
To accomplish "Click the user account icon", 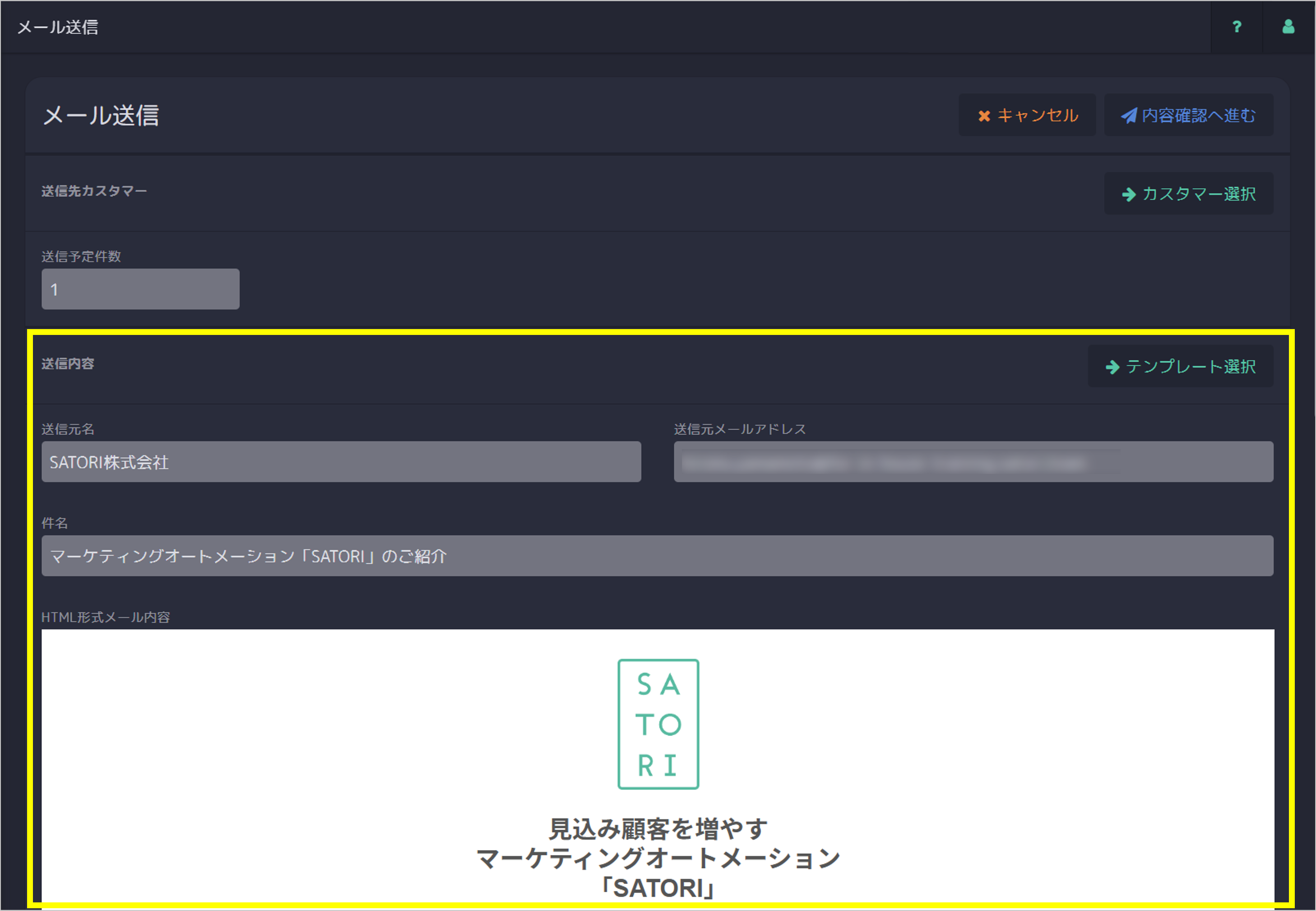I will pyautogui.click(x=1288, y=27).
